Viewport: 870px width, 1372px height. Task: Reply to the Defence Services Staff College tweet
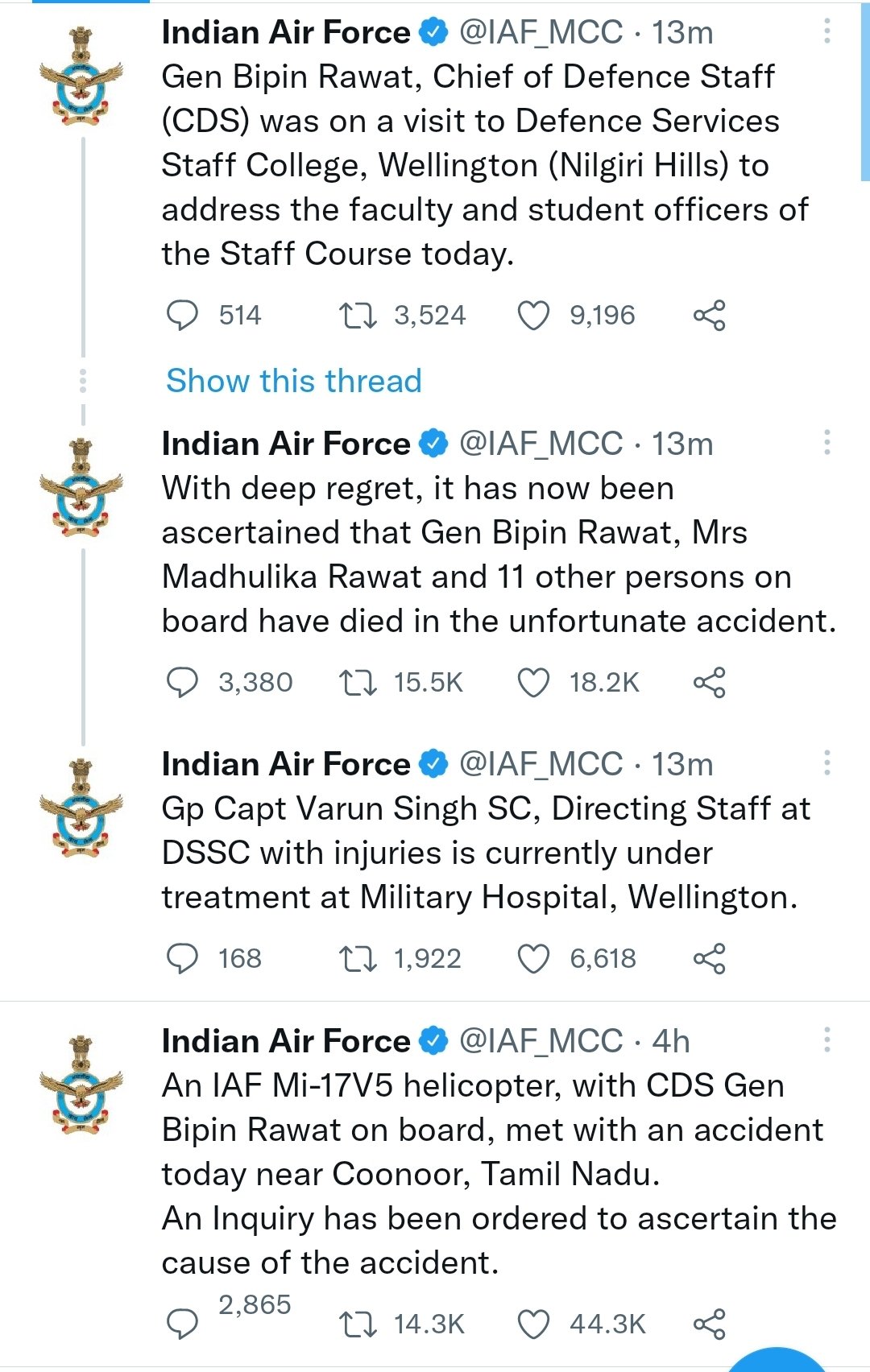[182, 316]
